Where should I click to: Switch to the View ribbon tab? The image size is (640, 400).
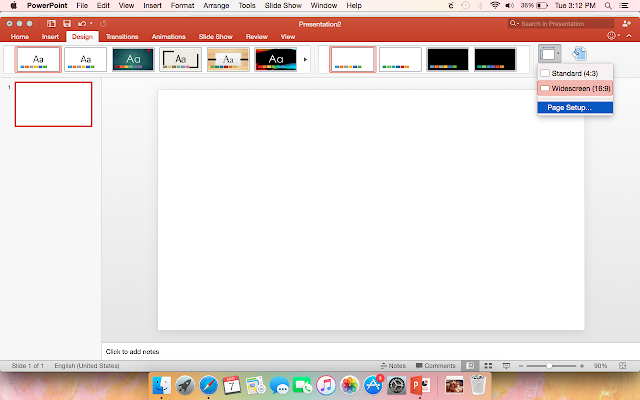click(x=288, y=37)
